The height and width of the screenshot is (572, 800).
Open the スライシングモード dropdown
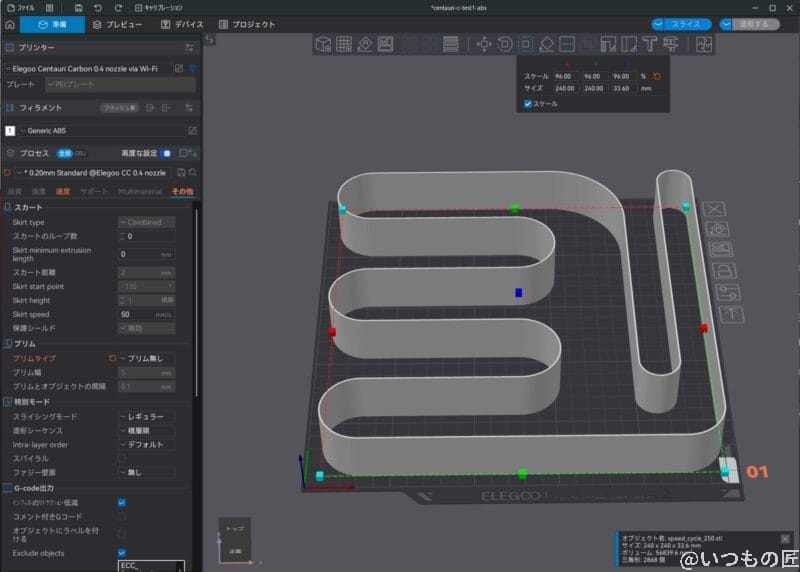click(146, 416)
